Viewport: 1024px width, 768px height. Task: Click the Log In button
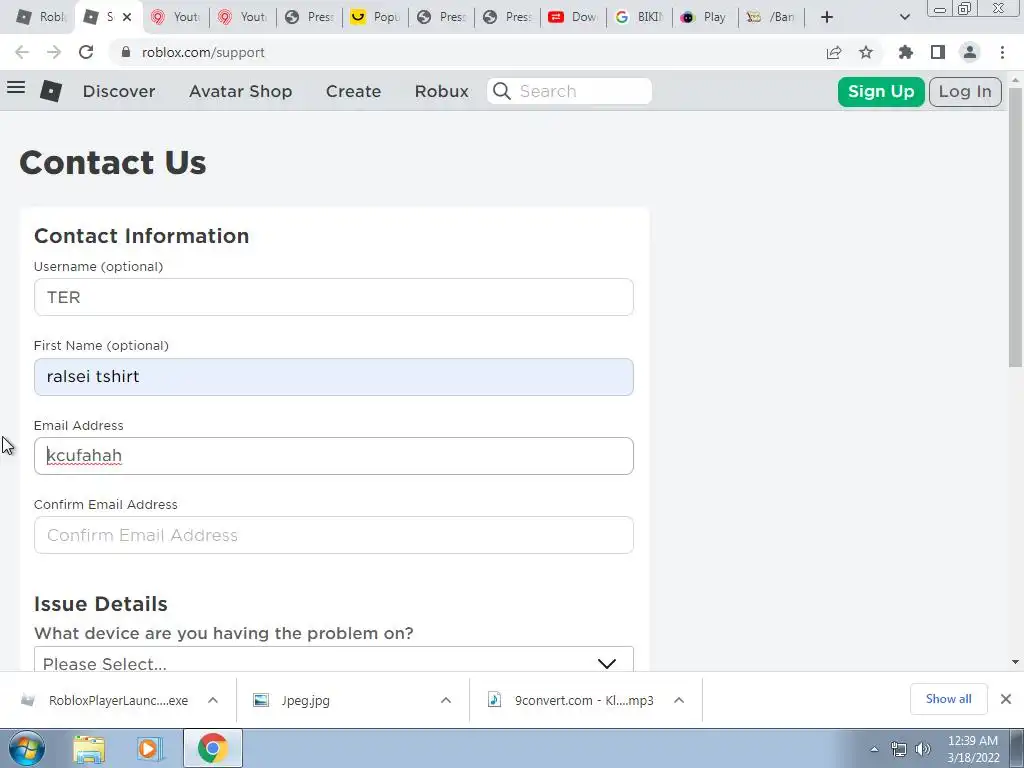(x=965, y=91)
